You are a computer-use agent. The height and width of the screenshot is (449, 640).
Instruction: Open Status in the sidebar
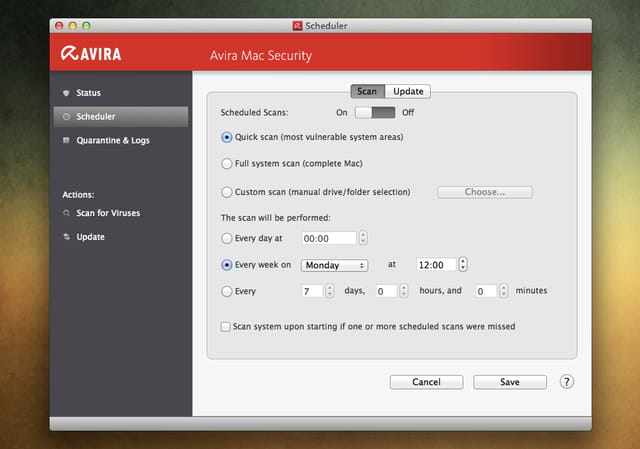pos(120,93)
